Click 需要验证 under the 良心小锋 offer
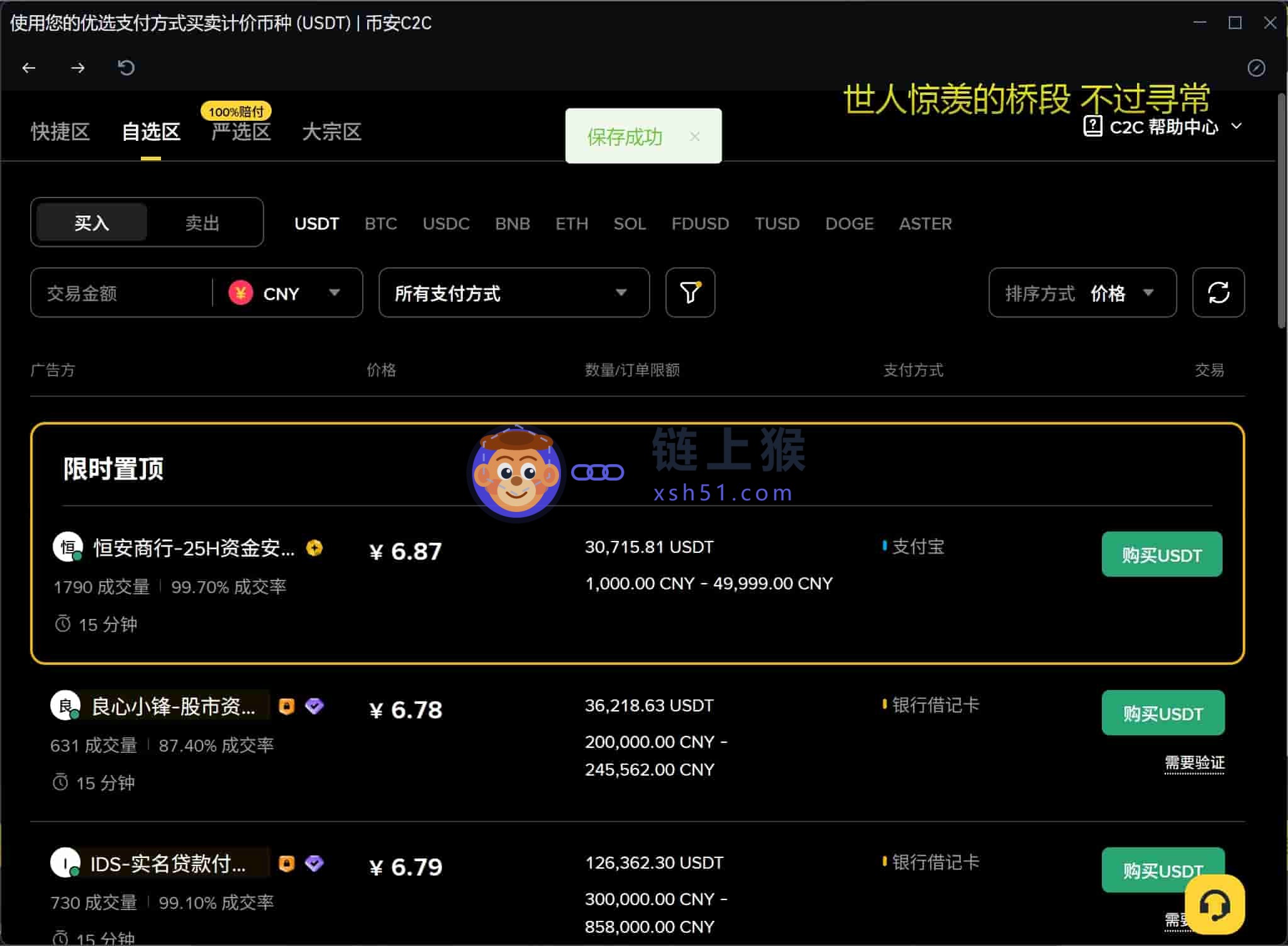The image size is (1288, 946). [x=1194, y=763]
